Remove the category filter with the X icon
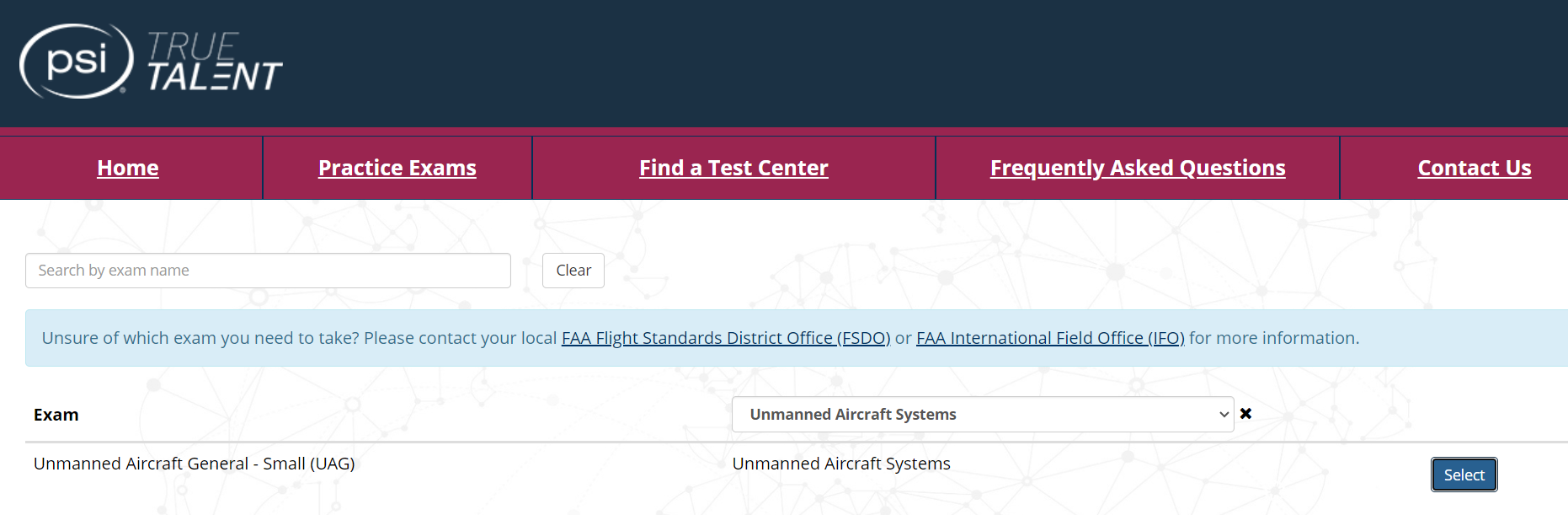 pyautogui.click(x=1245, y=414)
